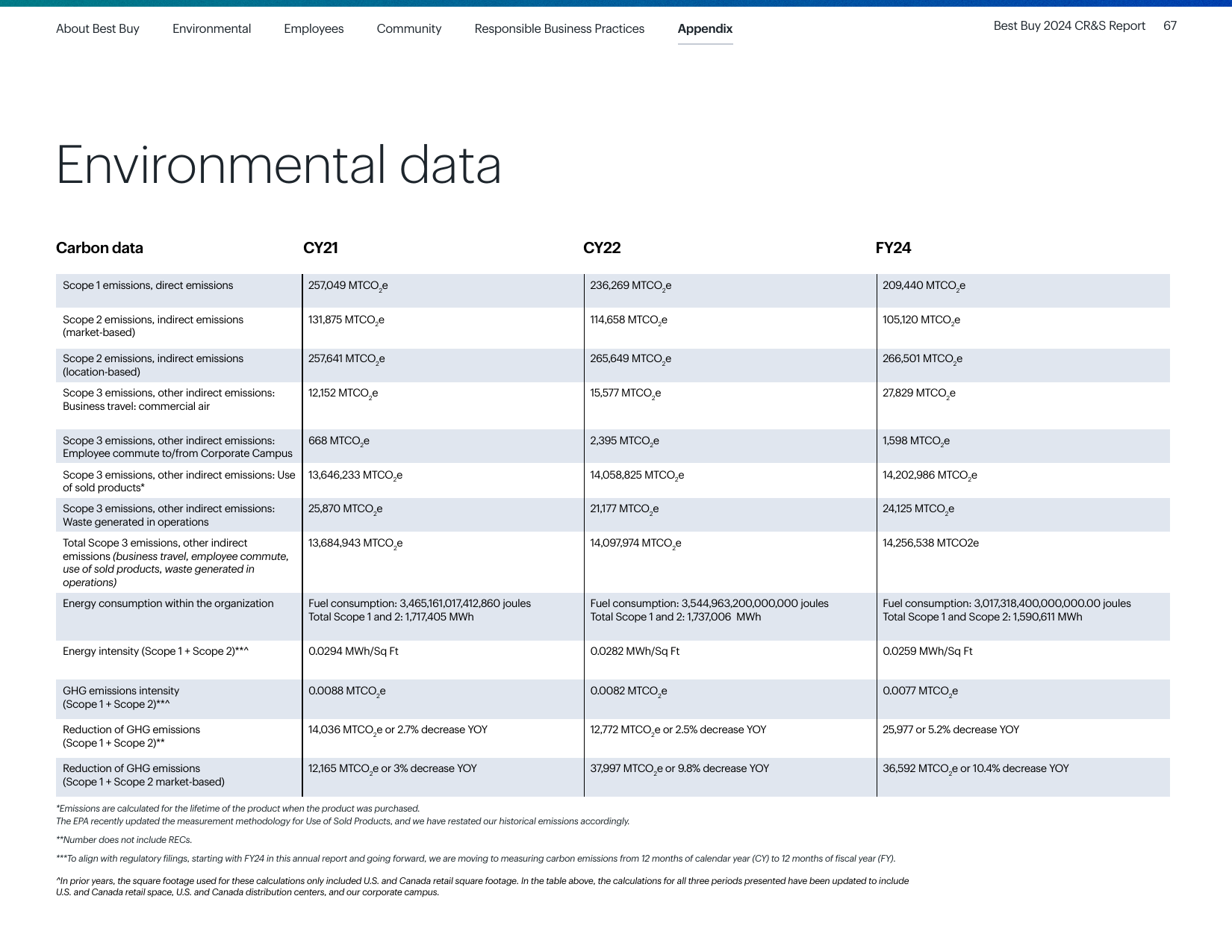Click the page number 67
1232x952 pixels.
1170,25
